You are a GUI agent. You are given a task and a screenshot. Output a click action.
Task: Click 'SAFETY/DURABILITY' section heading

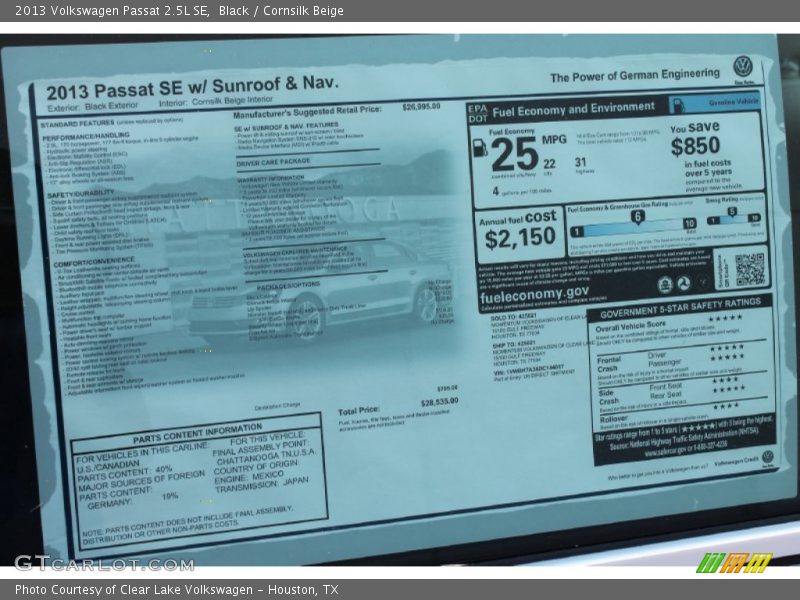(81, 194)
